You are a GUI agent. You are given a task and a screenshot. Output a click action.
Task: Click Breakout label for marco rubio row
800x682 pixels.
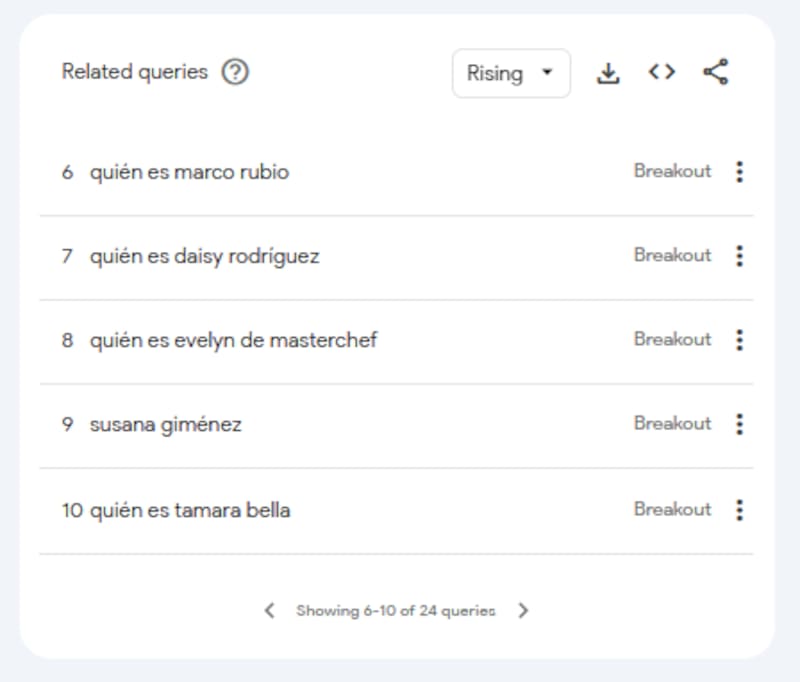click(672, 171)
